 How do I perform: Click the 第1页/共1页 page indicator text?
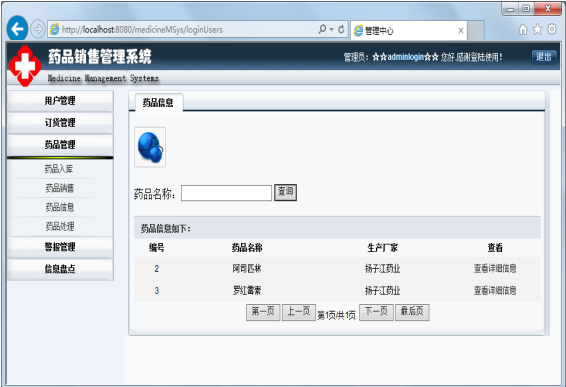[337, 316]
